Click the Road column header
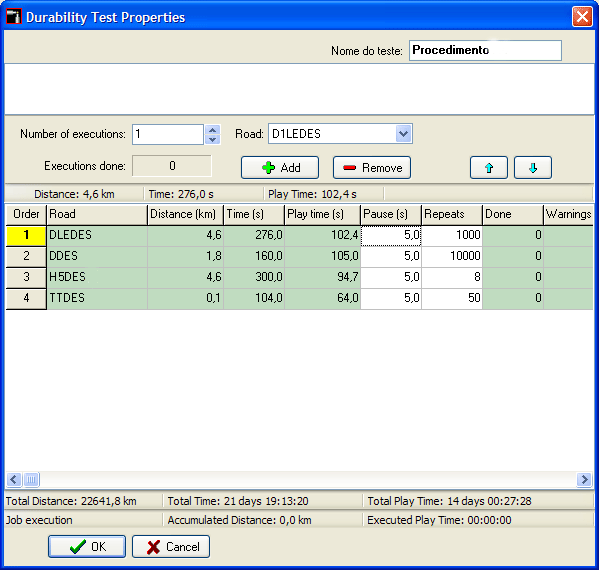The image size is (599, 570). [x=97, y=214]
